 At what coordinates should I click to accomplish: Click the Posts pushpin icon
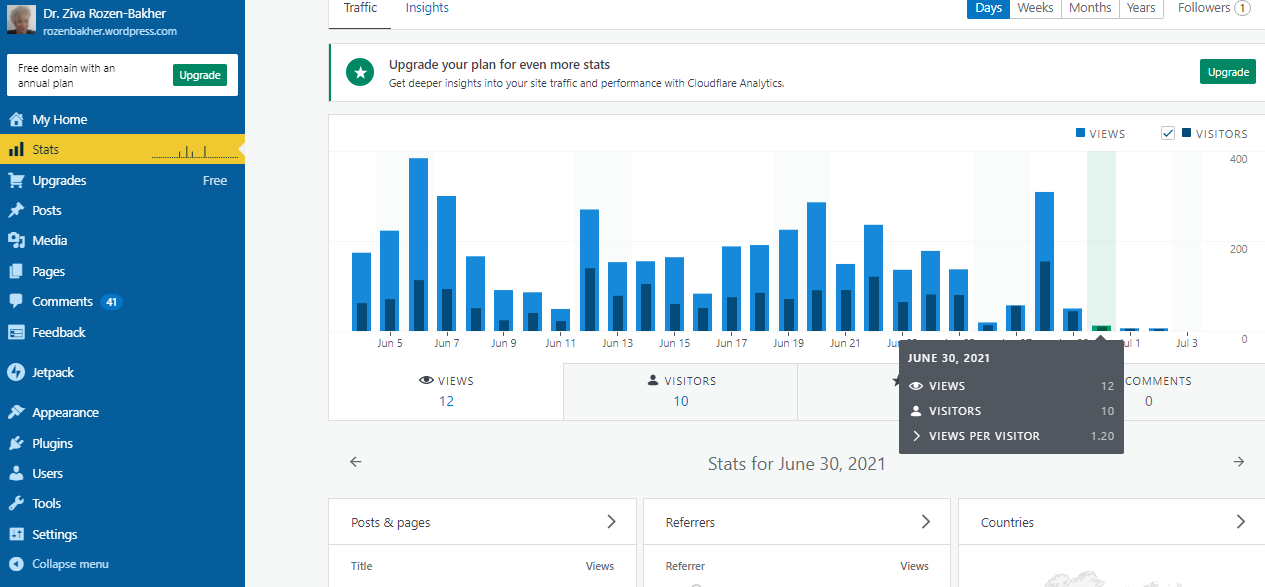[16, 210]
